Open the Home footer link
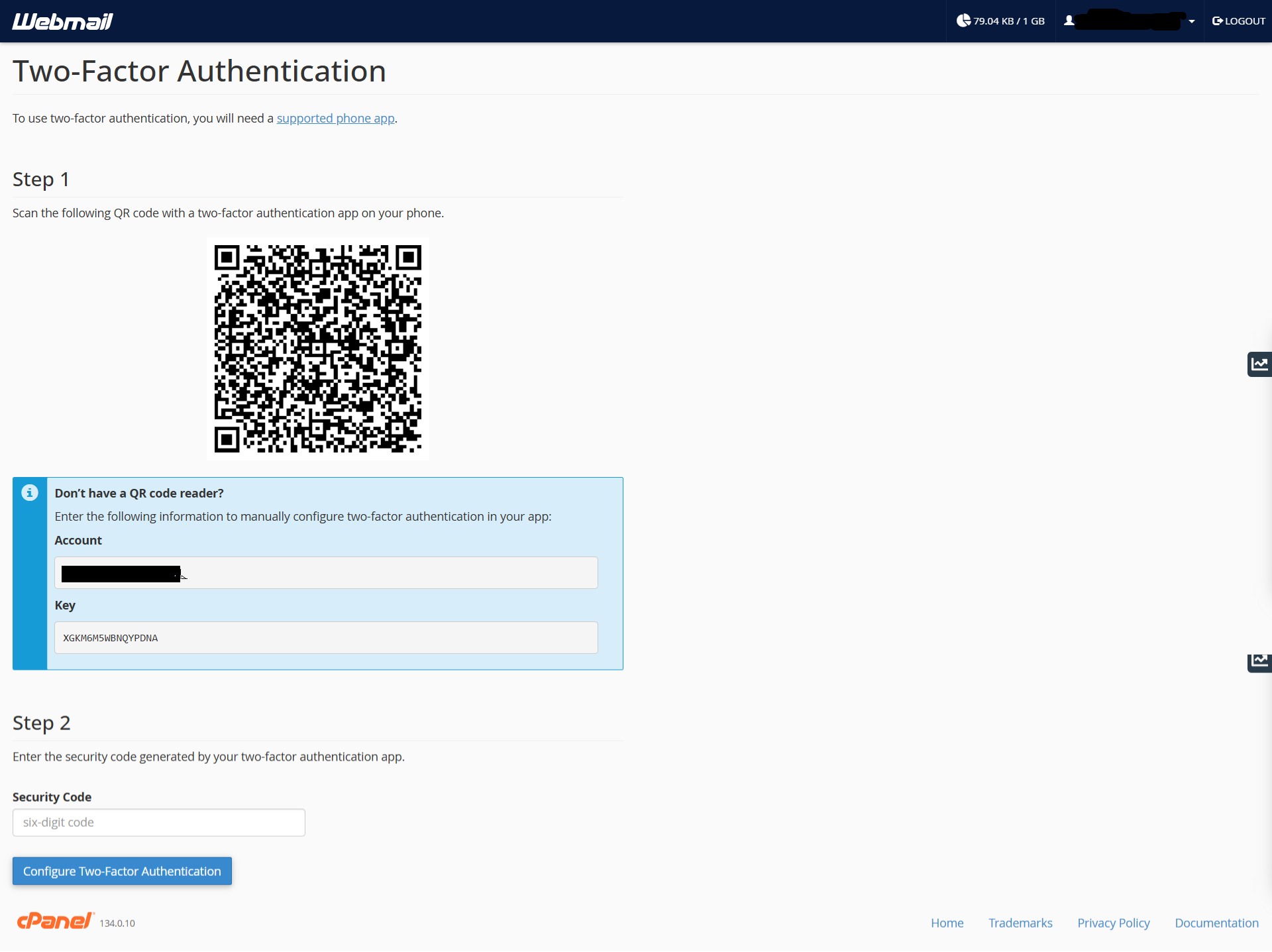Viewport: 1272px width, 952px height. click(x=947, y=923)
